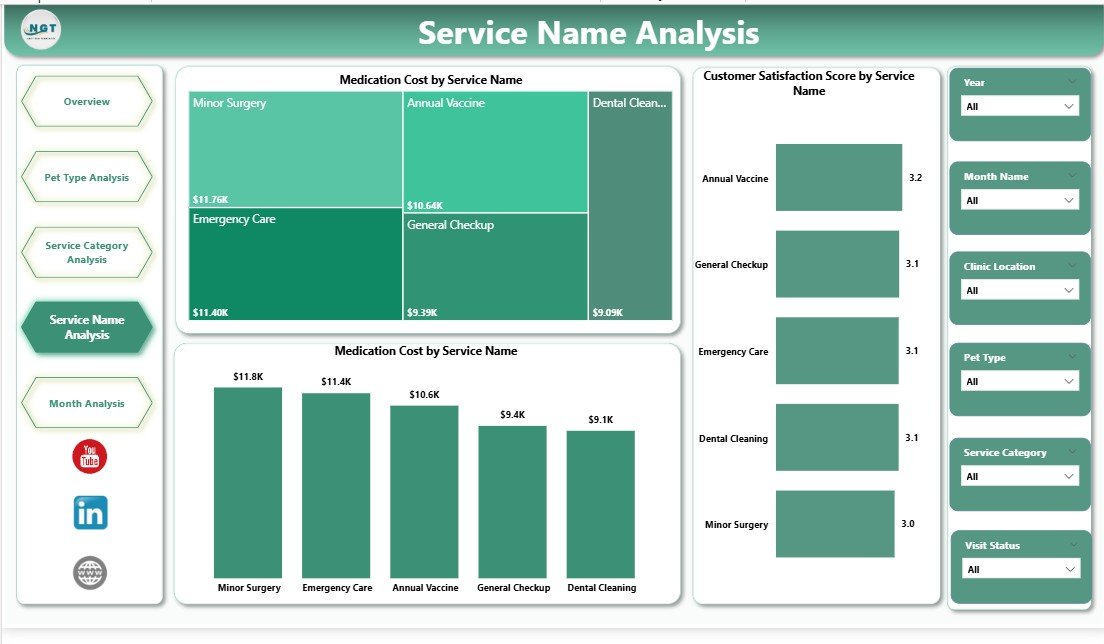
Task: Open the Clinic Location dropdown
Action: (x=1019, y=290)
